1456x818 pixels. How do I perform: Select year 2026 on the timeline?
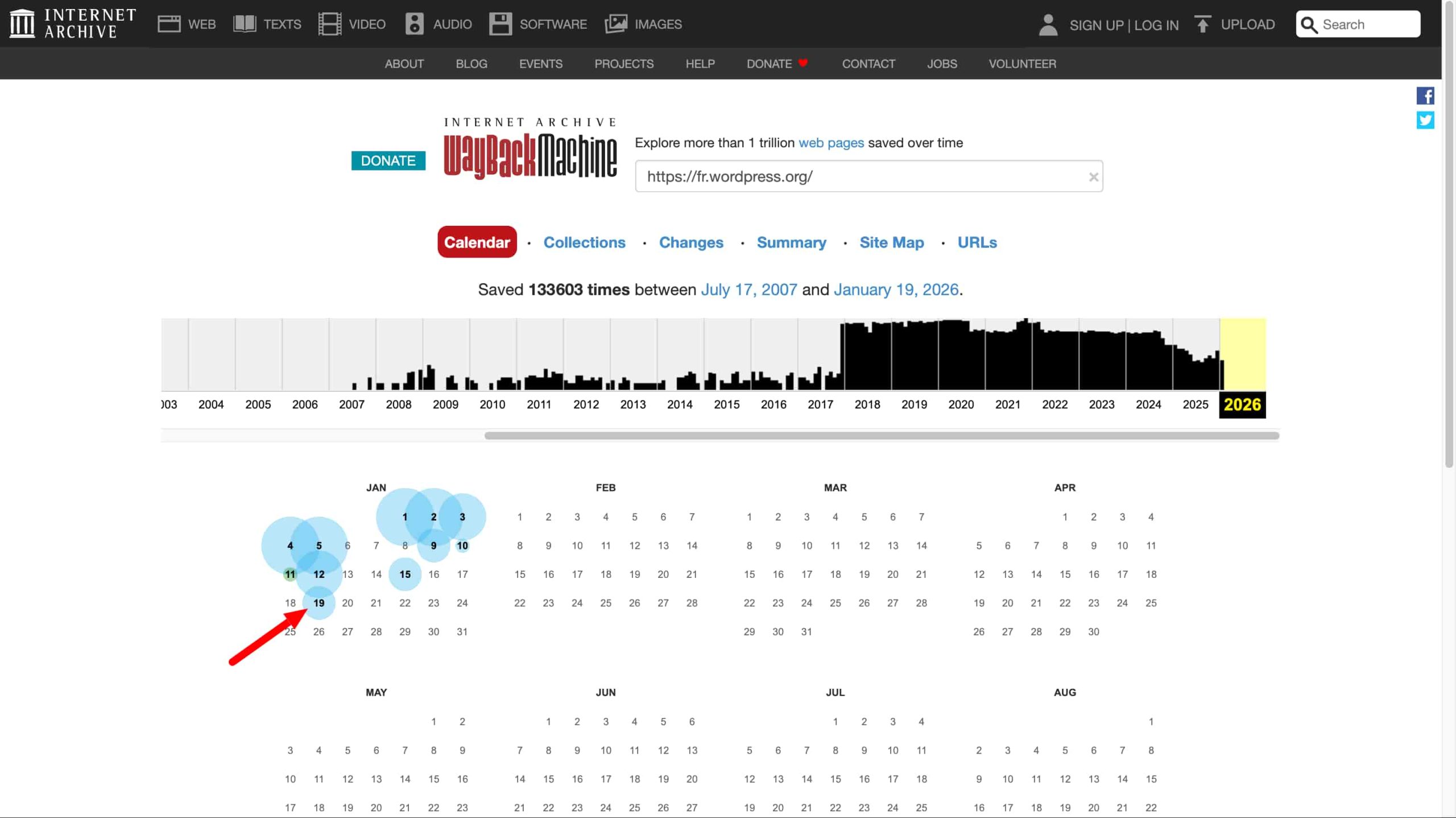point(1242,404)
